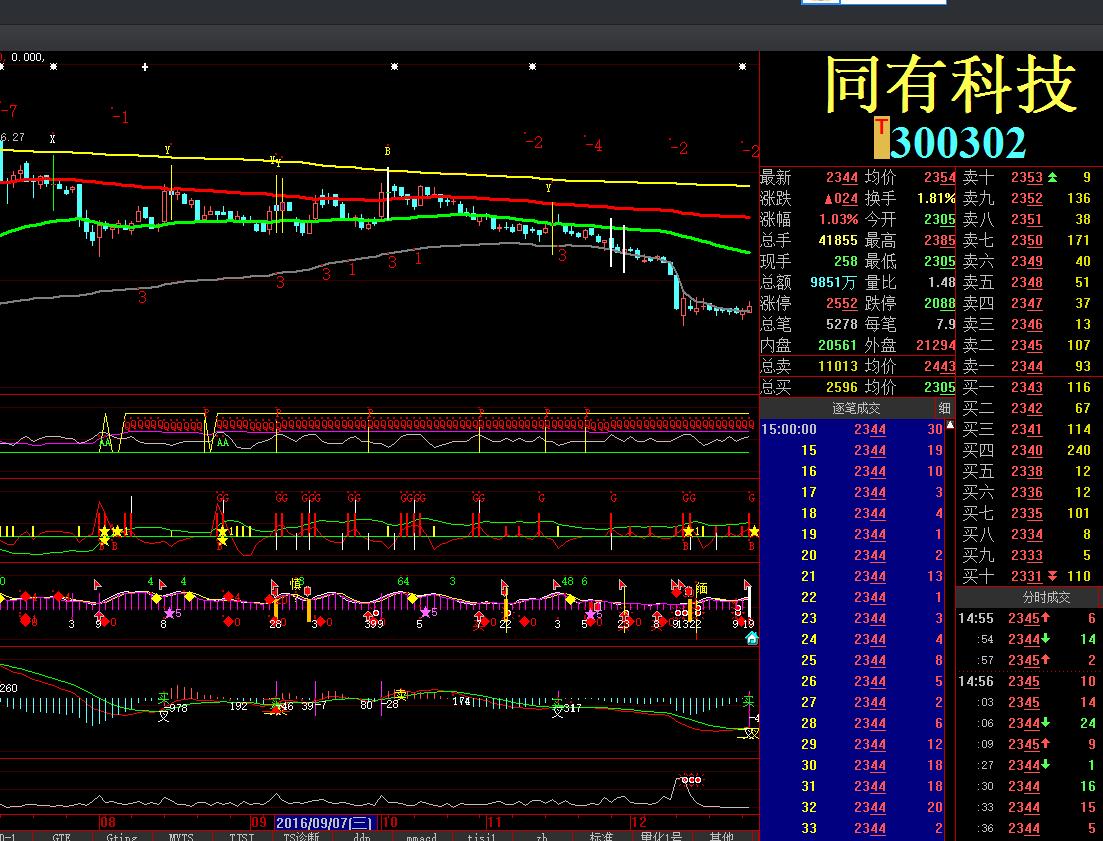Click the 买四 order row at 2340
The width and height of the screenshot is (1103, 841).
pyautogui.click(x=1028, y=450)
